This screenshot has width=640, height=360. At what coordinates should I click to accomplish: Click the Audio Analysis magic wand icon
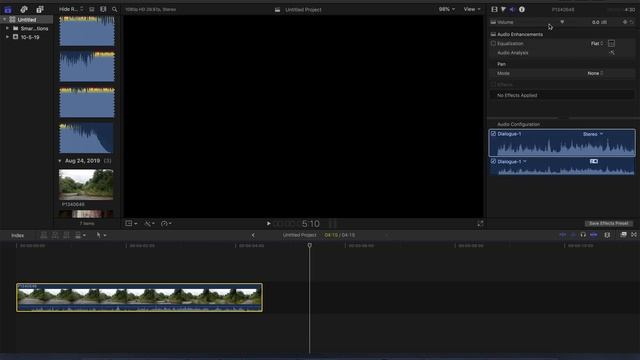tap(611, 53)
